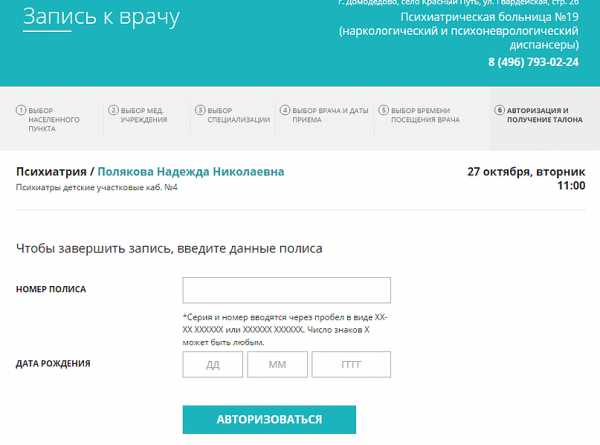
Task: Click the step 6 circle number icon
Action: point(499,110)
